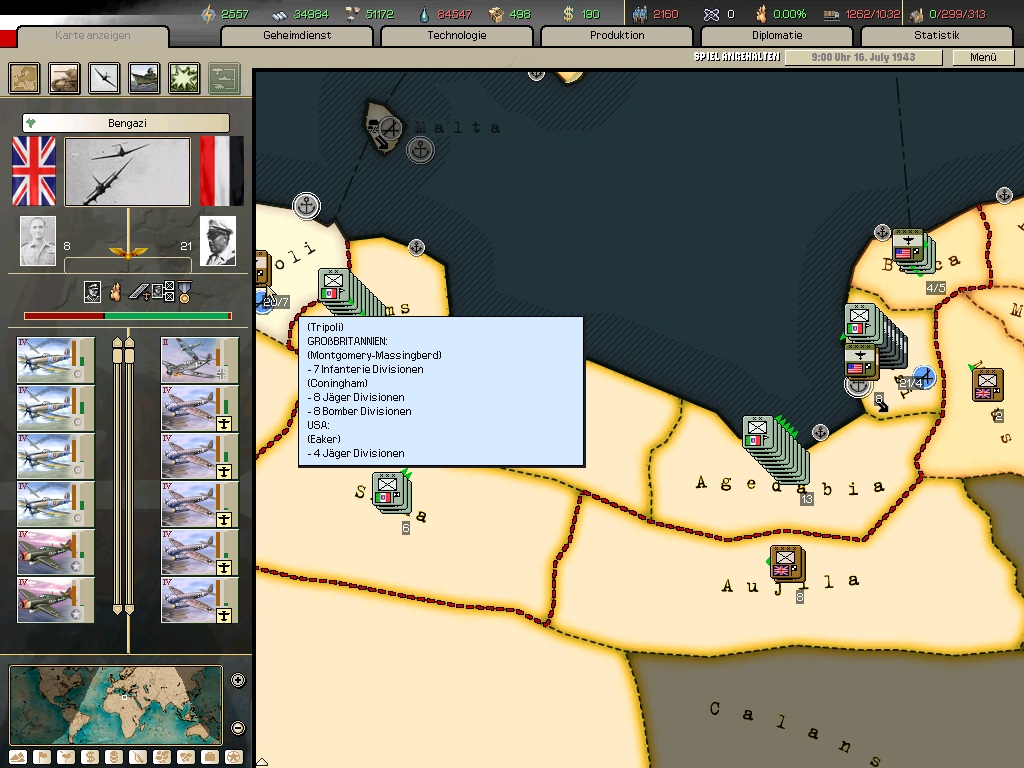
Task: Click the money value 190
Action: (x=590, y=14)
